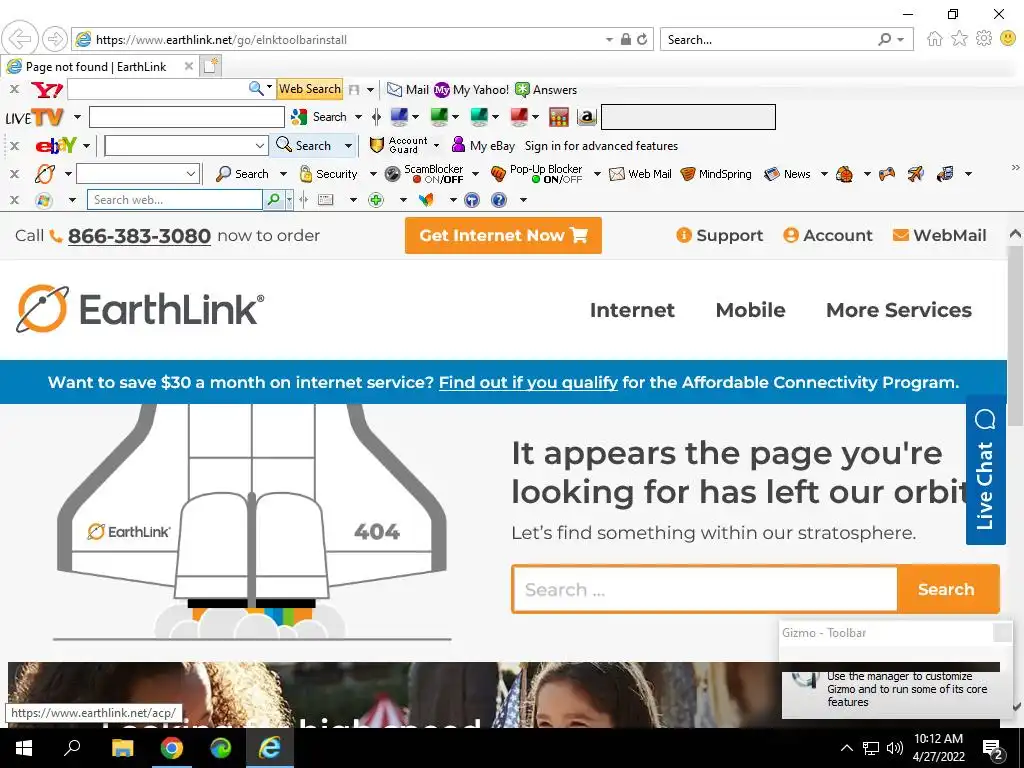Open the Windows Start menu
This screenshot has width=1024, height=768.
24,748
